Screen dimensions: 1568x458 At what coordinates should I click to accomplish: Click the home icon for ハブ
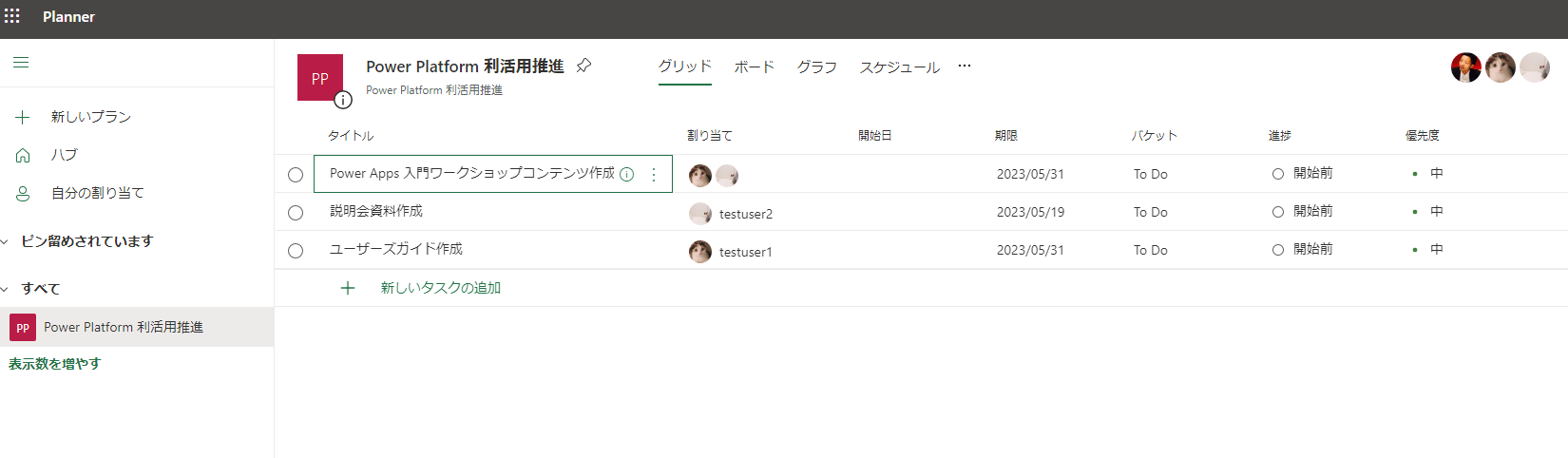pyautogui.click(x=23, y=155)
